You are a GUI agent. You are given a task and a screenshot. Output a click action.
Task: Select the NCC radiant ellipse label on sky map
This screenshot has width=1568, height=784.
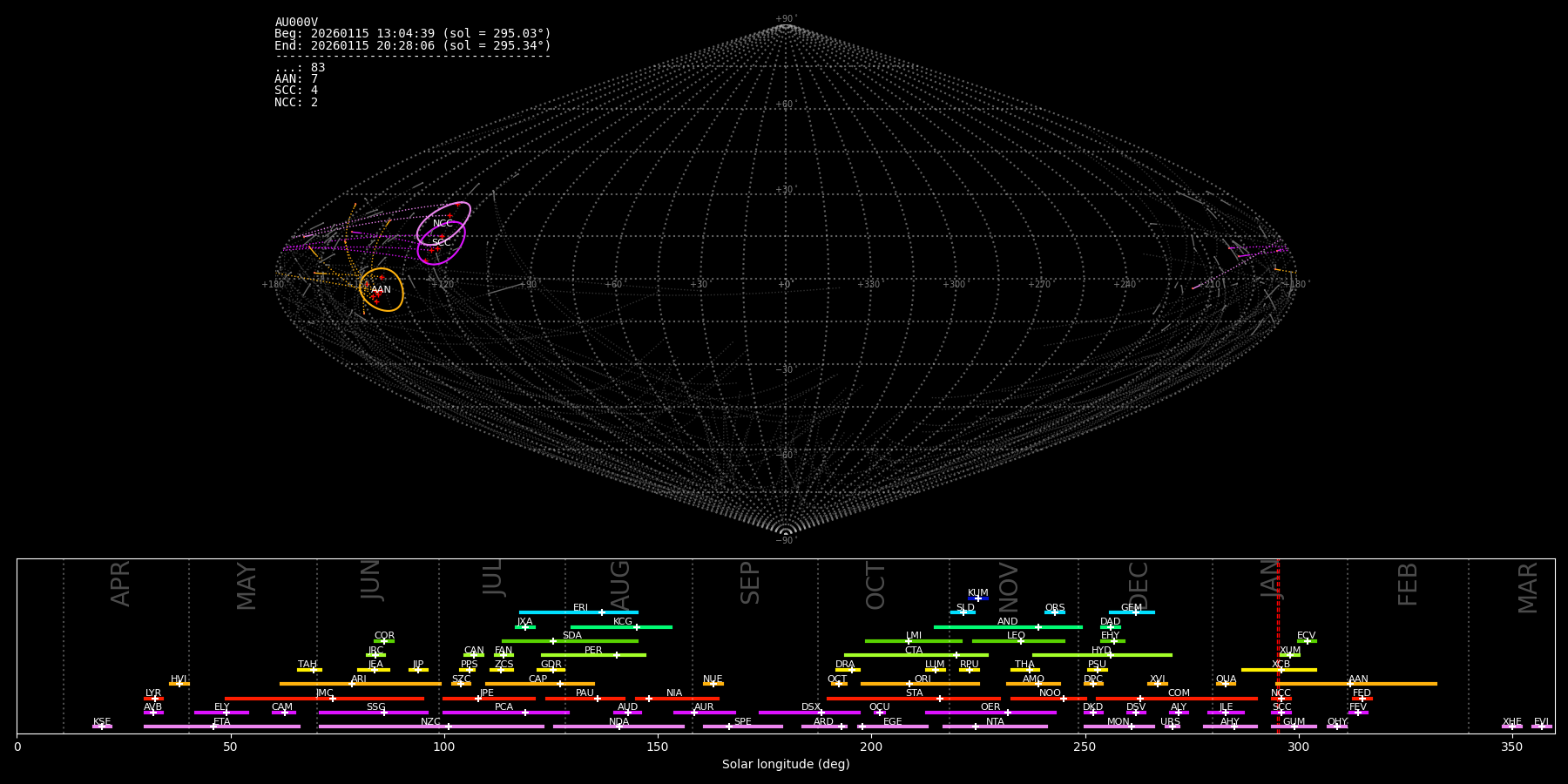(x=443, y=224)
